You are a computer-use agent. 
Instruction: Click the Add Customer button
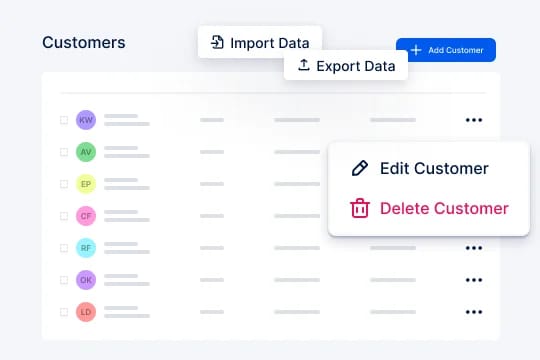446,50
